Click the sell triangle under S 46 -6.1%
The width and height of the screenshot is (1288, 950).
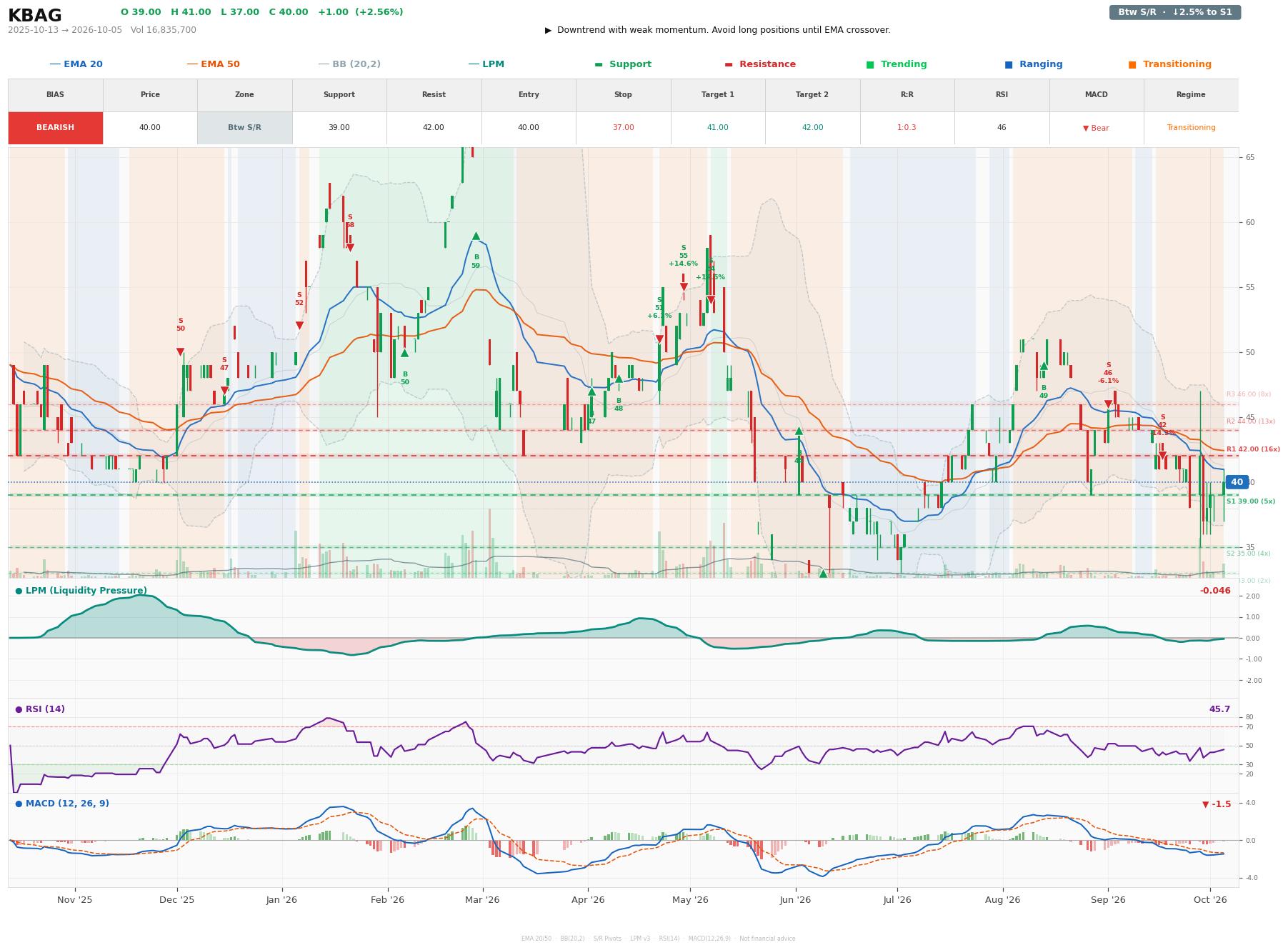point(1108,404)
